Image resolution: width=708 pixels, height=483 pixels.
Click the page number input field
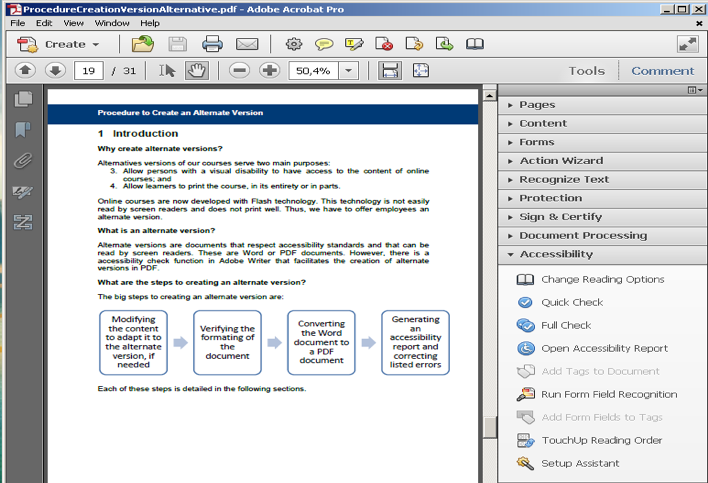coord(89,70)
